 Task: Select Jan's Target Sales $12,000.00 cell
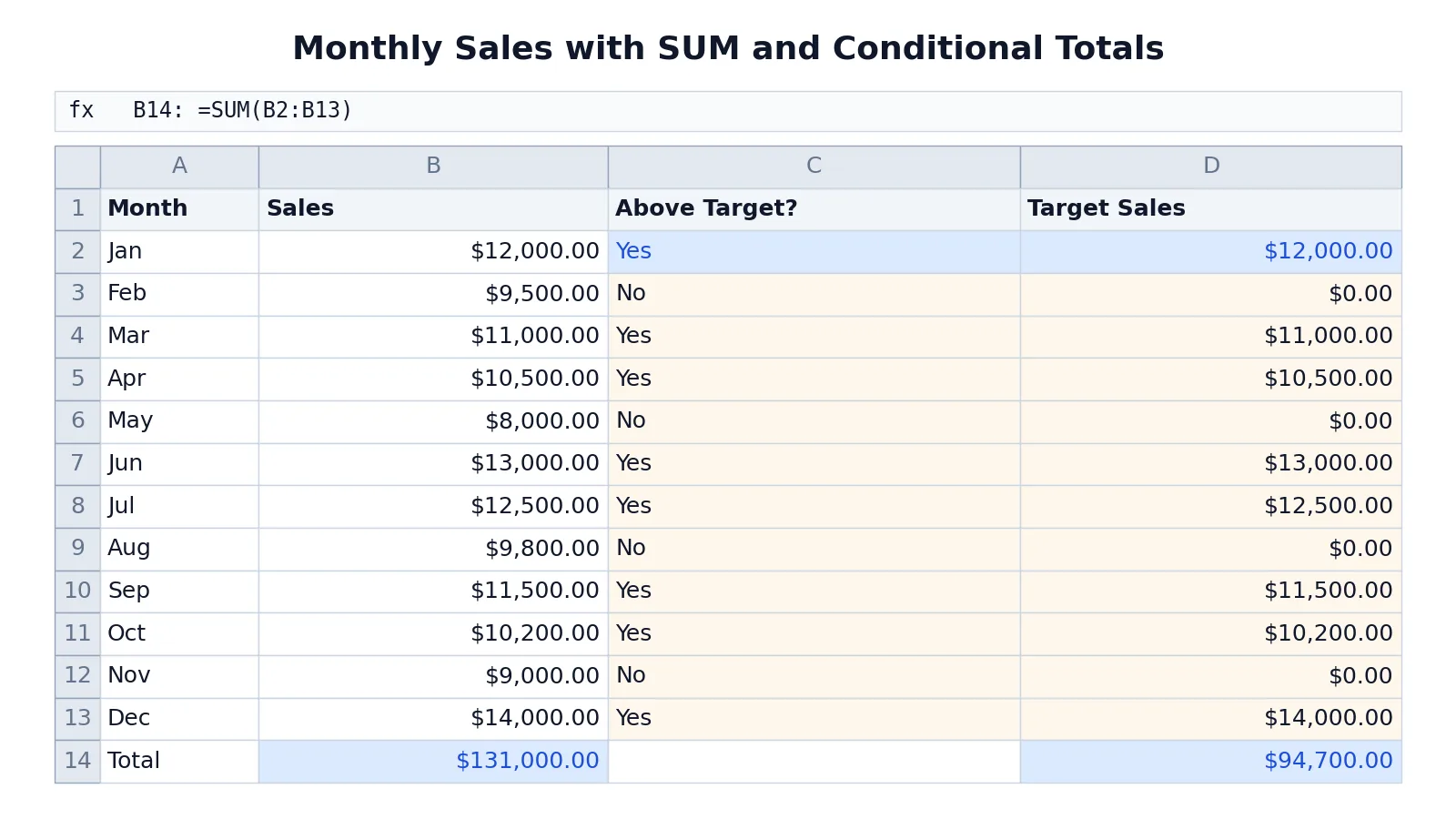point(1210,252)
